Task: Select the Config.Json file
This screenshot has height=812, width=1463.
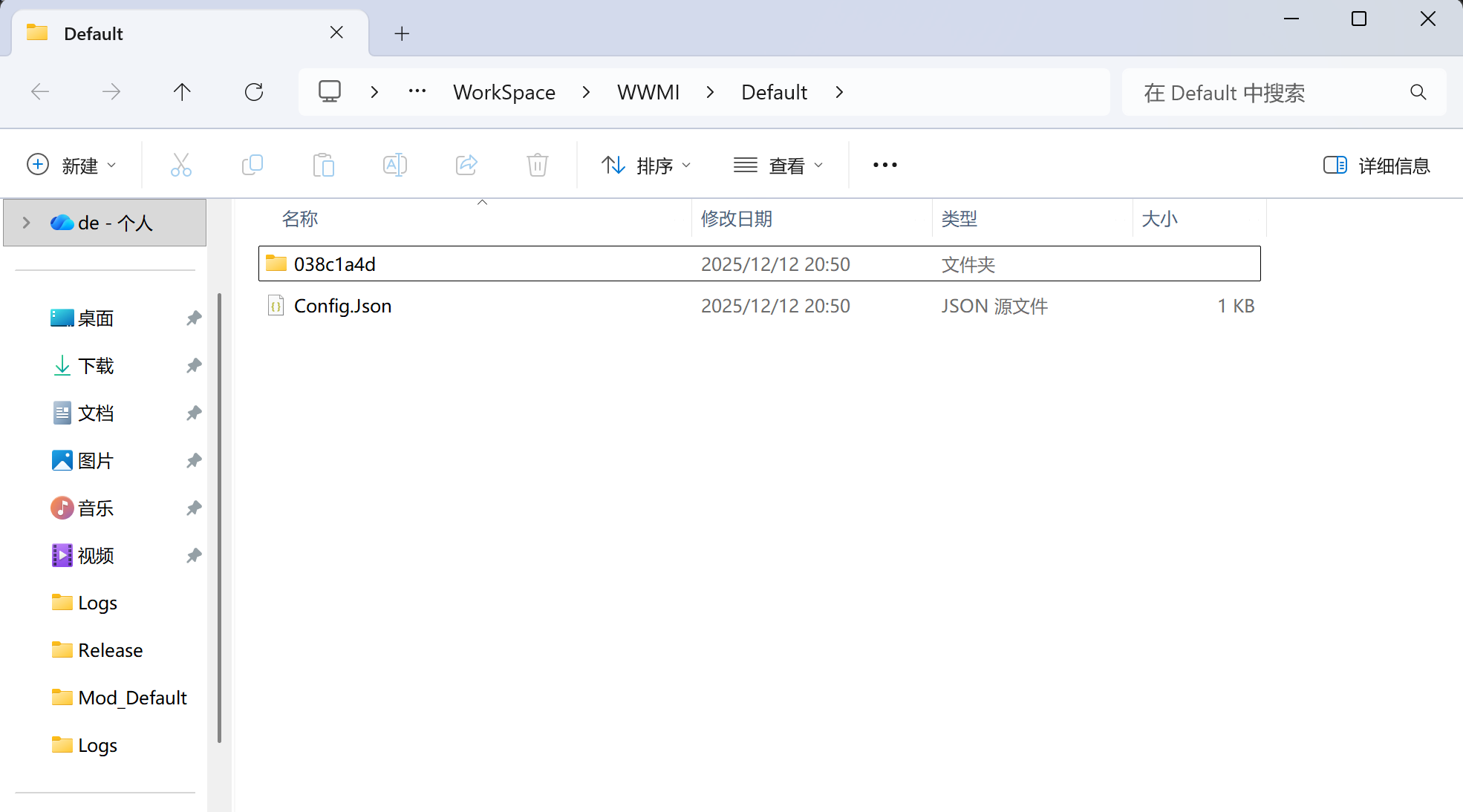Action: click(x=342, y=306)
